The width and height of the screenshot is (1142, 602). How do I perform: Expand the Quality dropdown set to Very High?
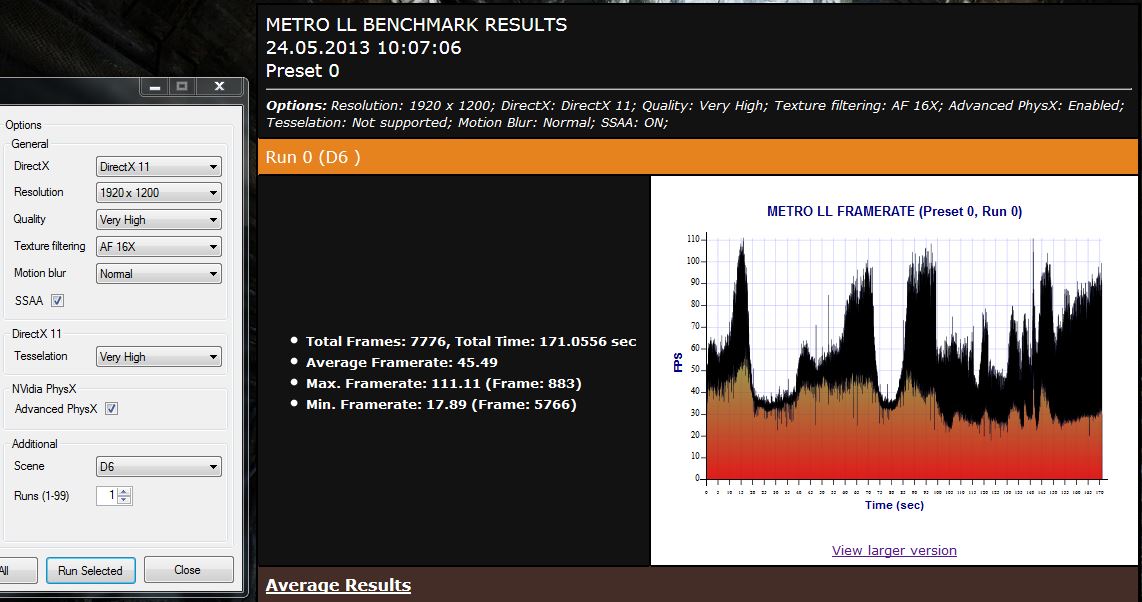coord(159,220)
